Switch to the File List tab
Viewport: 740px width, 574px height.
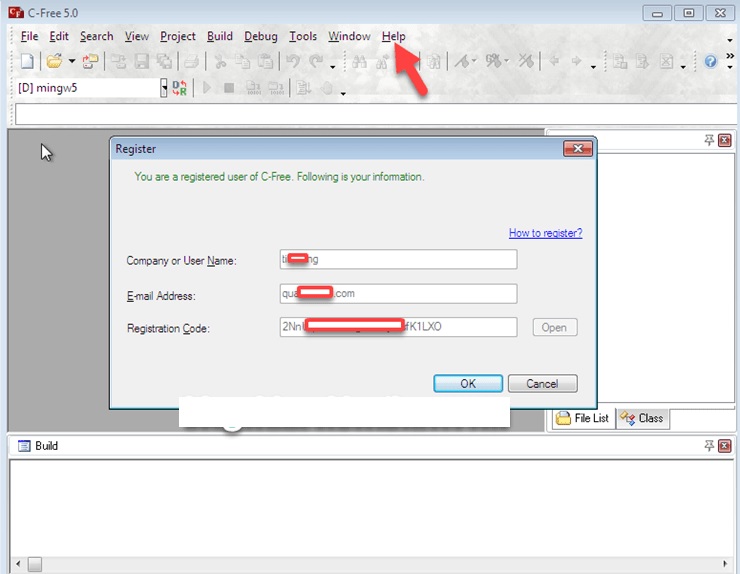click(583, 418)
